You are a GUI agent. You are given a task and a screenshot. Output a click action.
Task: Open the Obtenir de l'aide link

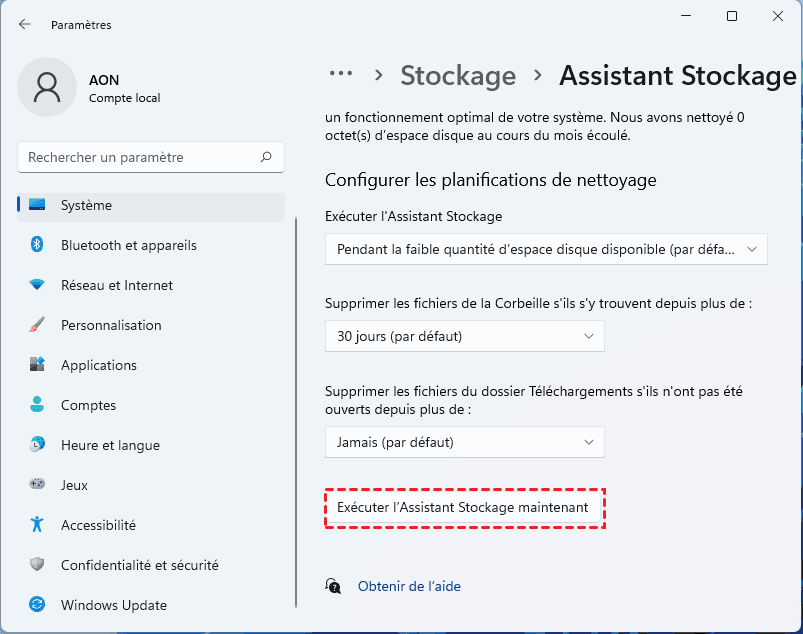coord(409,586)
